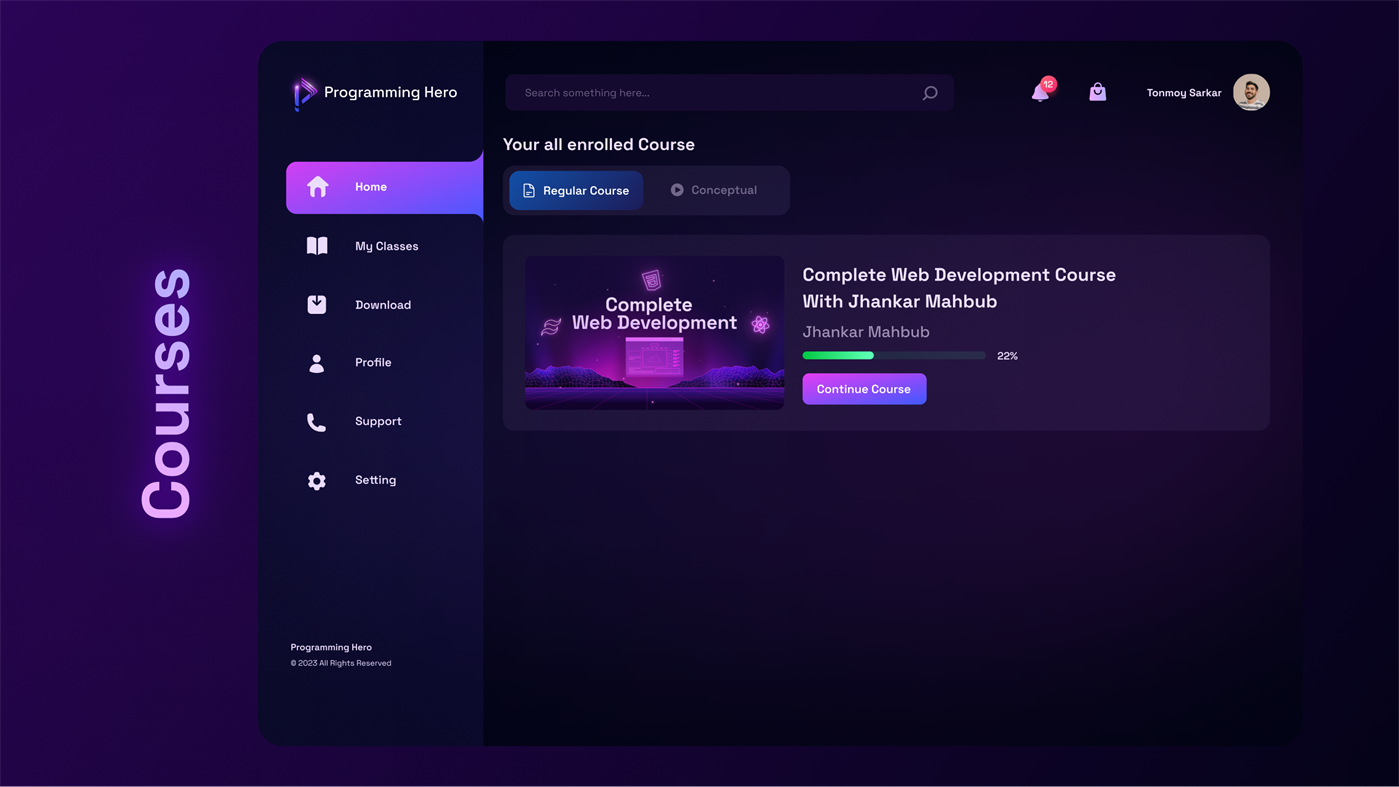Open the Support menu entry
The width and height of the screenshot is (1399, 787).
tap(378, 421)
